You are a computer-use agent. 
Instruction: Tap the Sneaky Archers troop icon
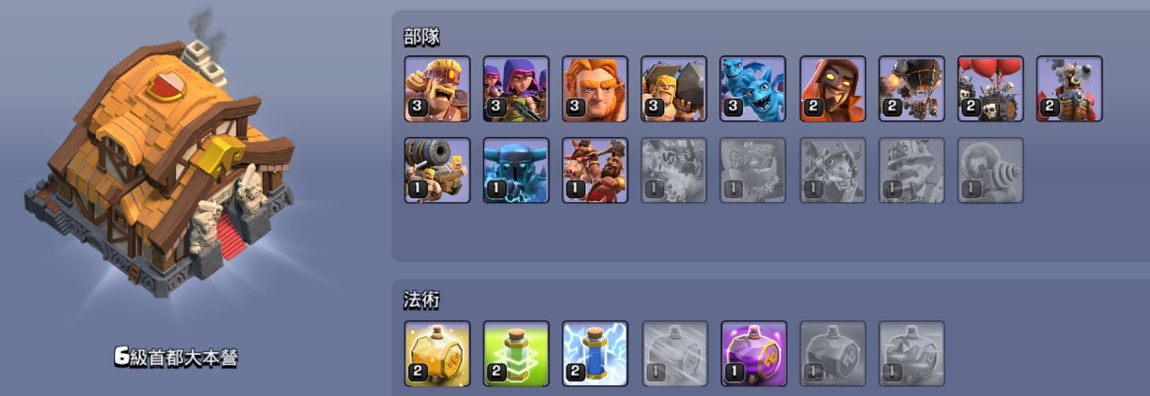click(516, 89)
